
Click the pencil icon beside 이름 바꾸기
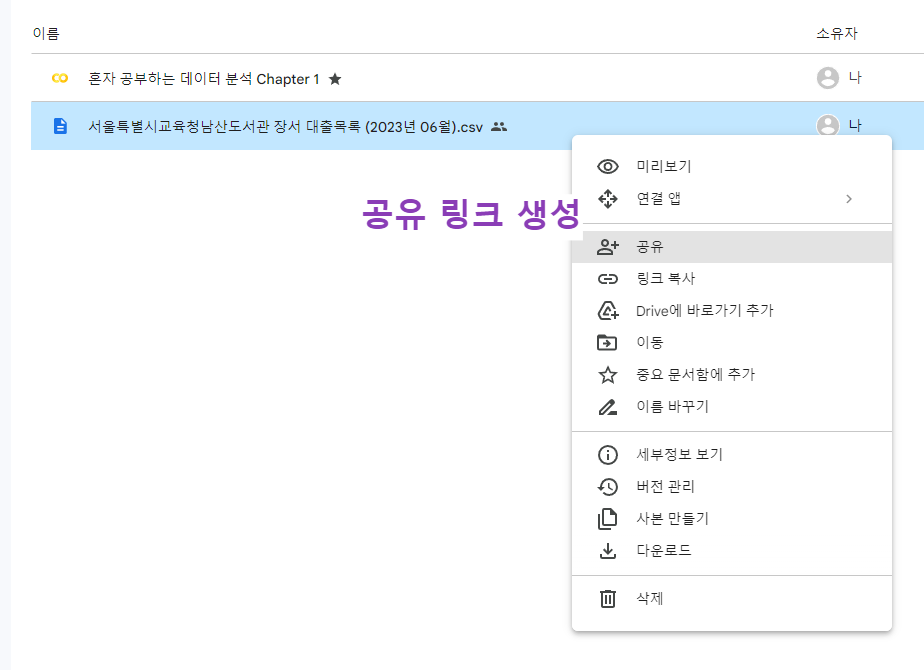click(x=608, y=407)
